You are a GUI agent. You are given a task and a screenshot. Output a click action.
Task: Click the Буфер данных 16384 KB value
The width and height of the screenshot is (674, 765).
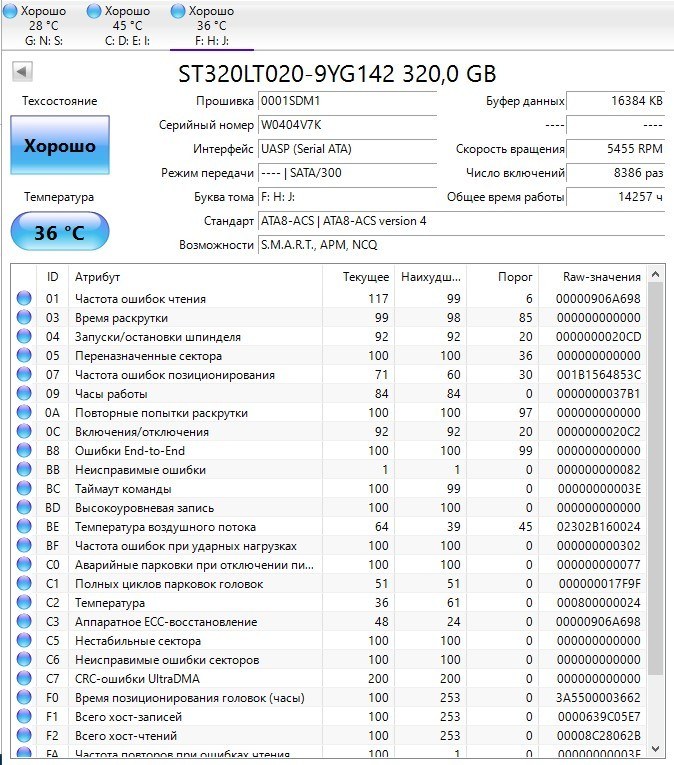[615, 101]
